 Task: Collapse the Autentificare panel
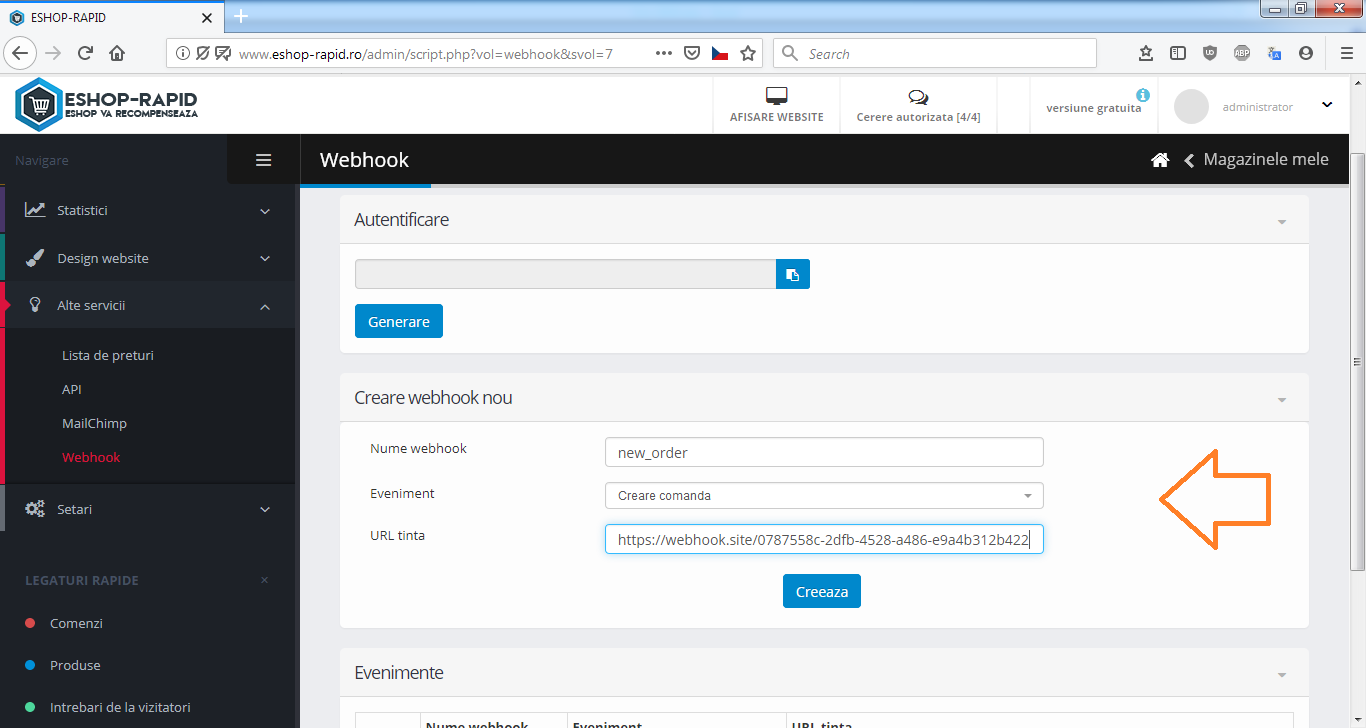tap(1282, 221)
